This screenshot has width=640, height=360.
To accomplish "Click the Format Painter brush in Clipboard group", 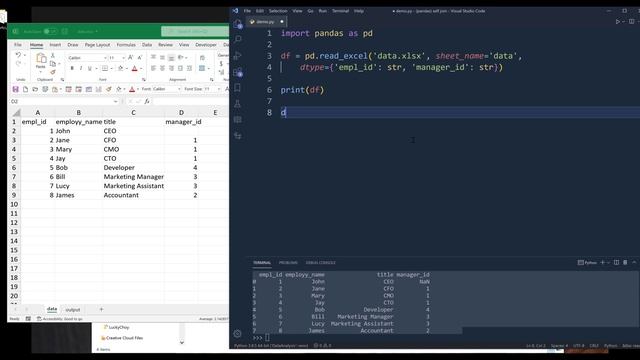I will click(53, 72).
